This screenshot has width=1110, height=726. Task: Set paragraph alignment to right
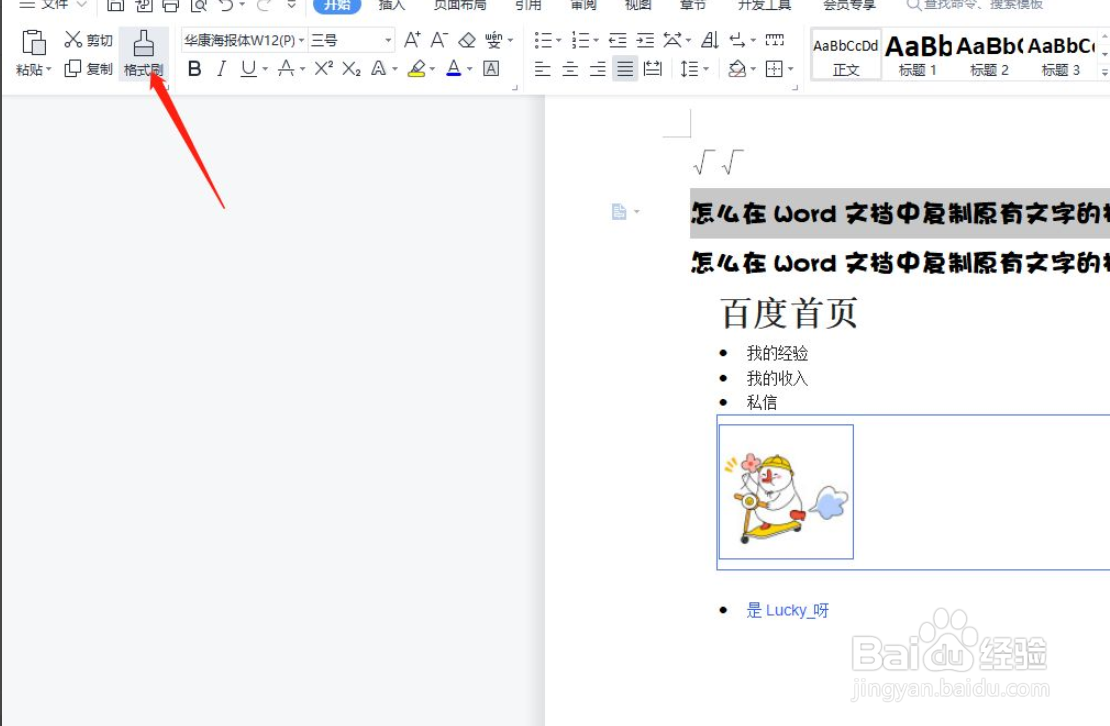(597, 69)
